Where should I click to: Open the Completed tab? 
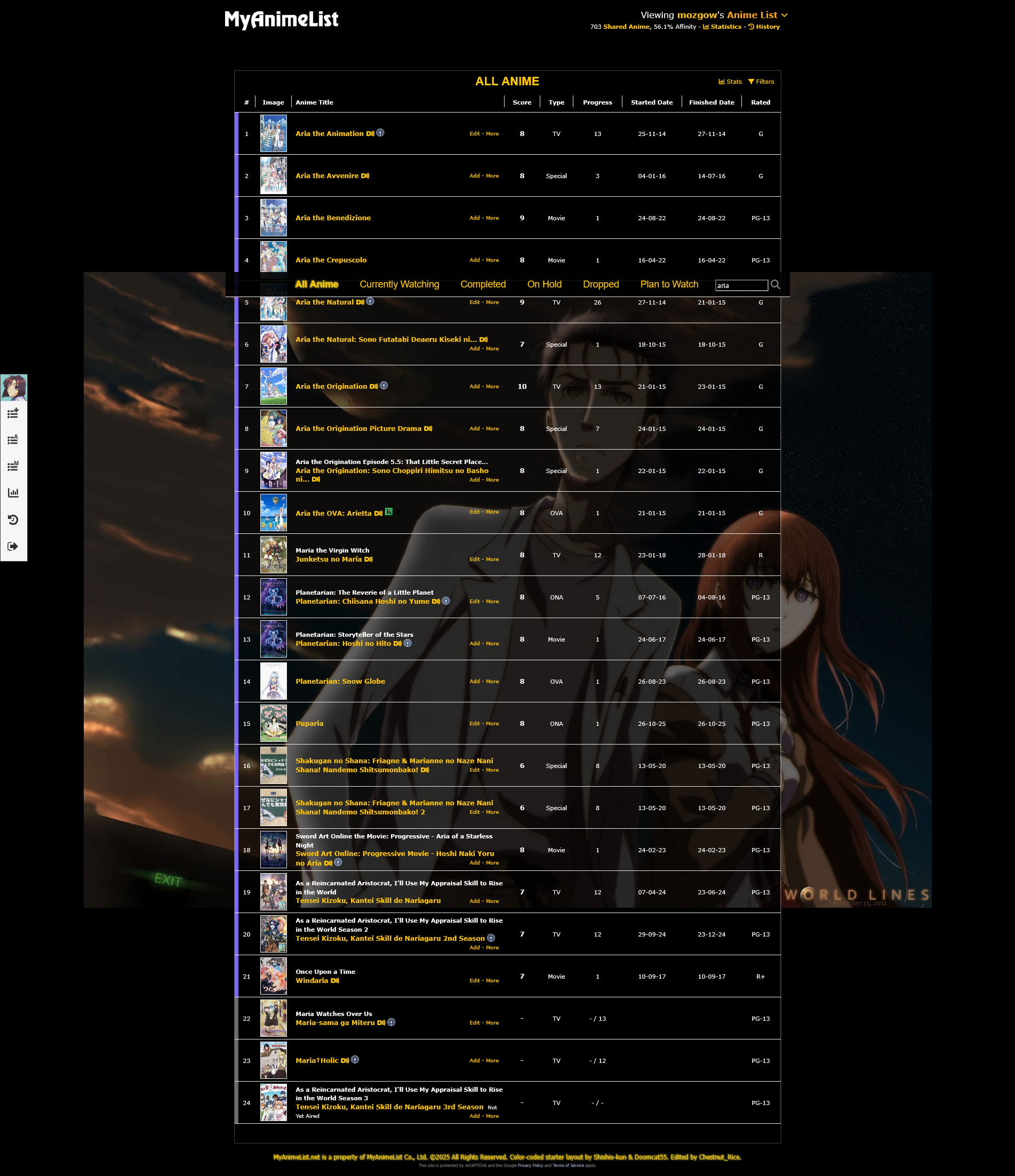coord(483,284)
